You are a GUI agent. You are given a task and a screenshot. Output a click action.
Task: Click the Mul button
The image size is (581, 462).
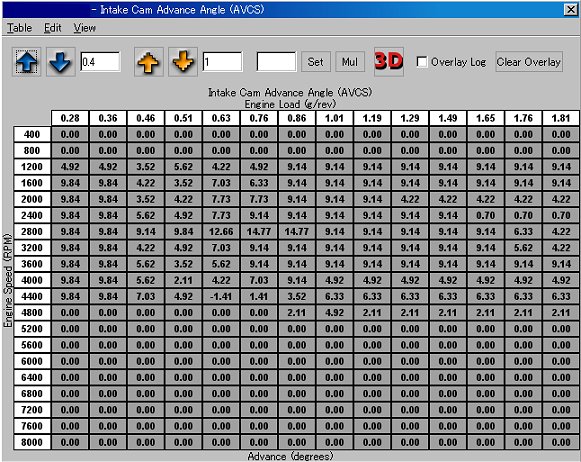pos(350,62)
